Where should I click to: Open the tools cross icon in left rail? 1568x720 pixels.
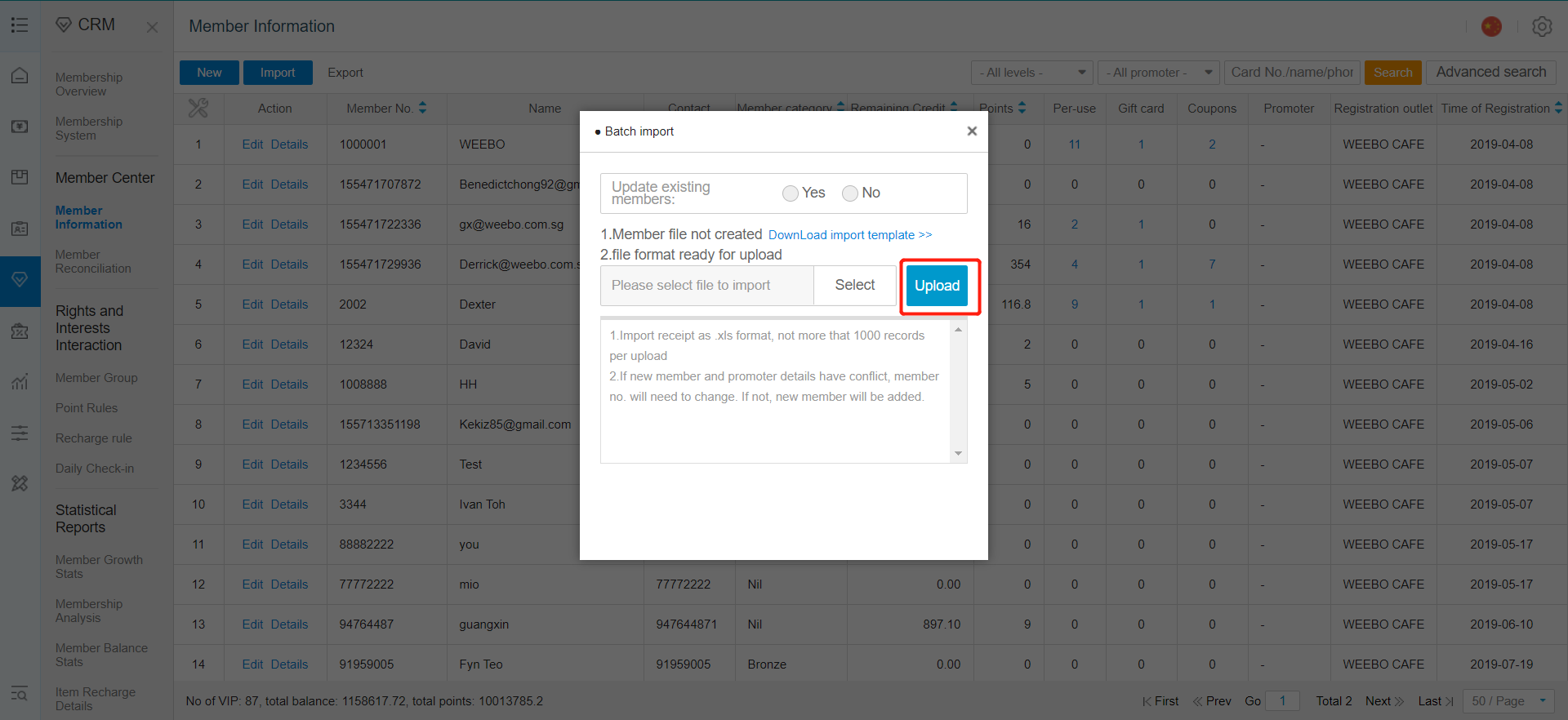click(20, 483)
